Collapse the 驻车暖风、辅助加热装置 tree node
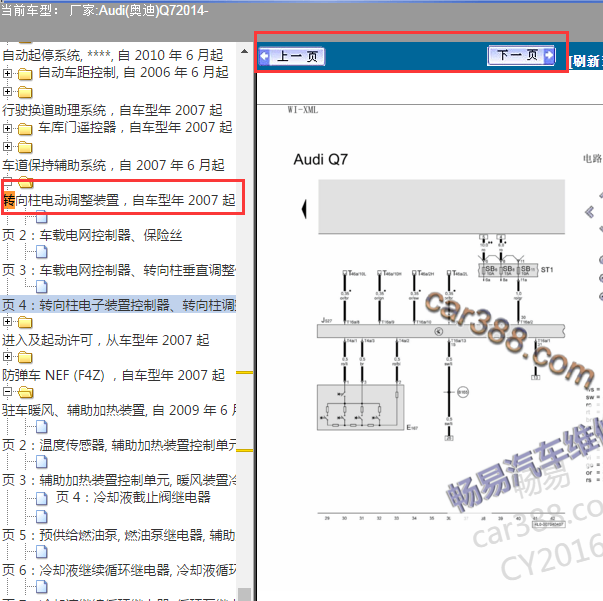Screen dimensions: 603x601 (7, 391)
